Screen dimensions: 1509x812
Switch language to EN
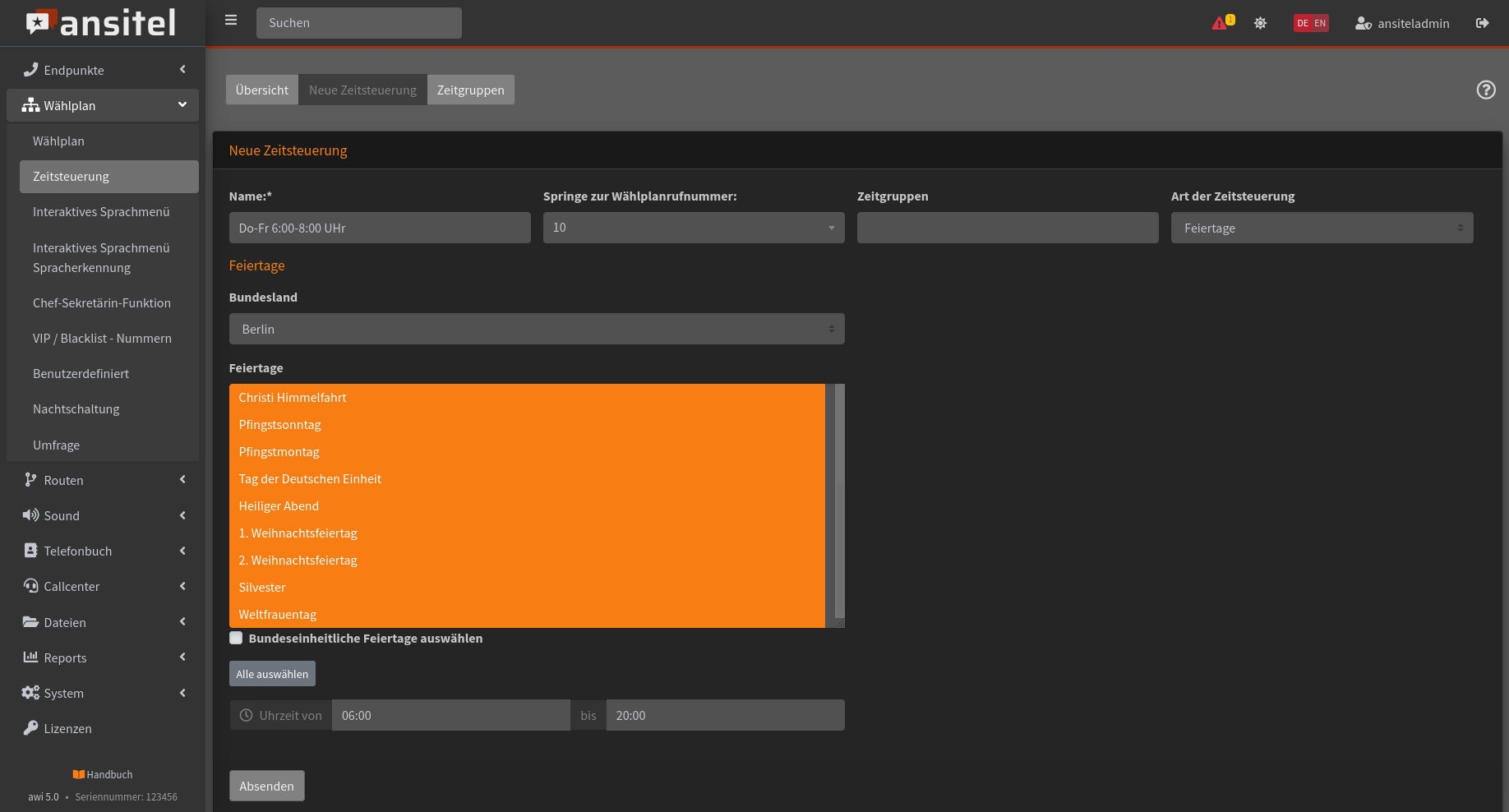point(1320,23)
